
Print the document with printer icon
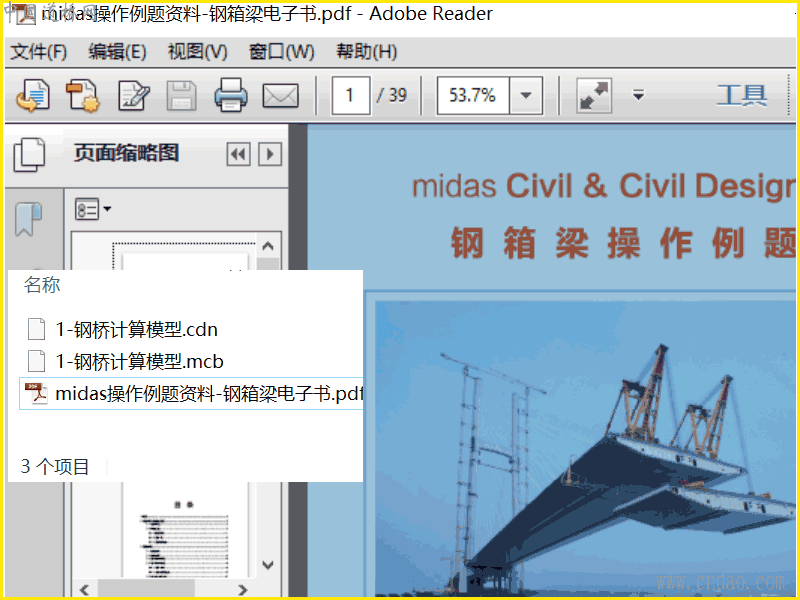(231, 95)
